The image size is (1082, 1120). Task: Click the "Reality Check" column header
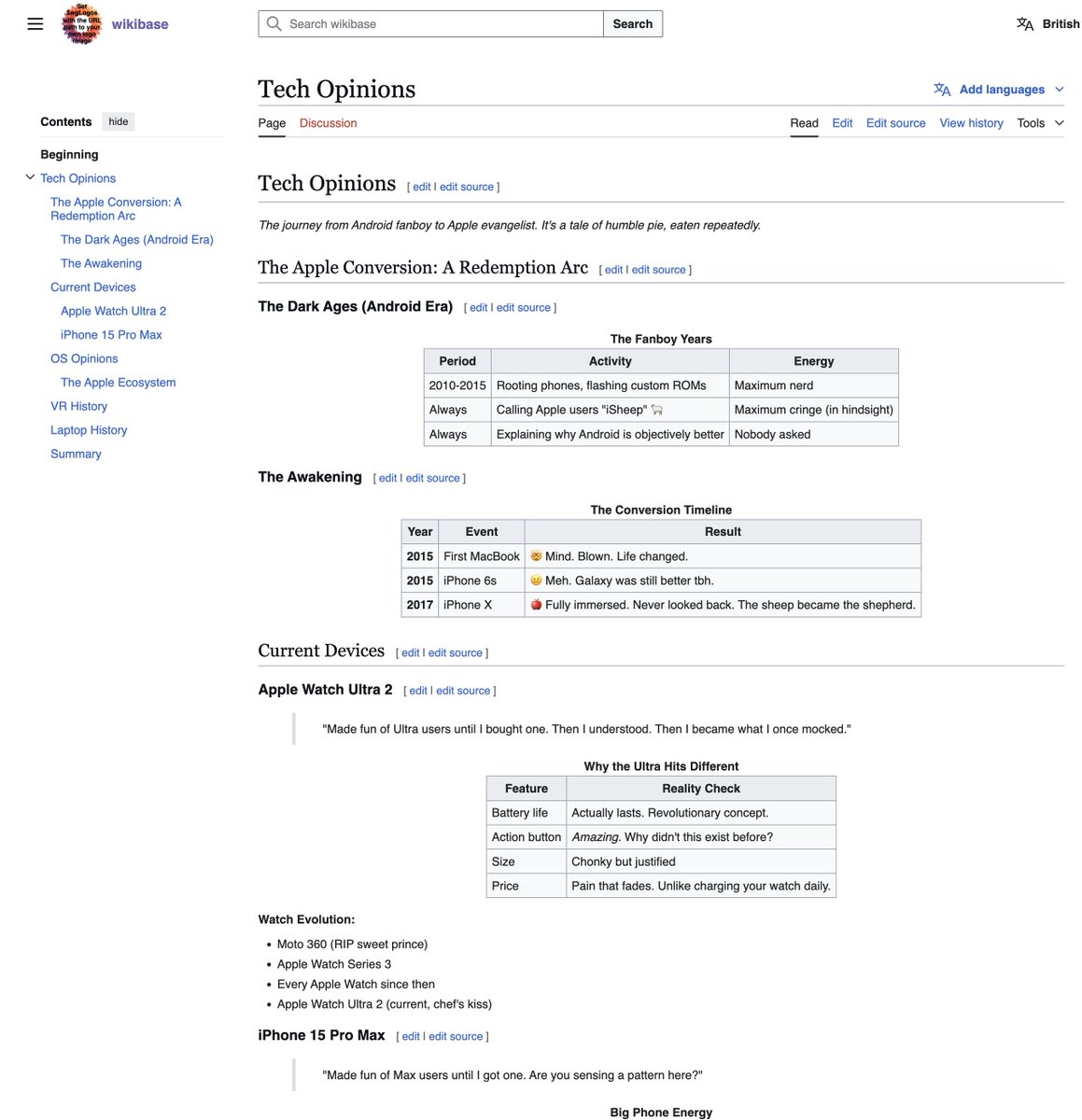click(x=701, y=789)
